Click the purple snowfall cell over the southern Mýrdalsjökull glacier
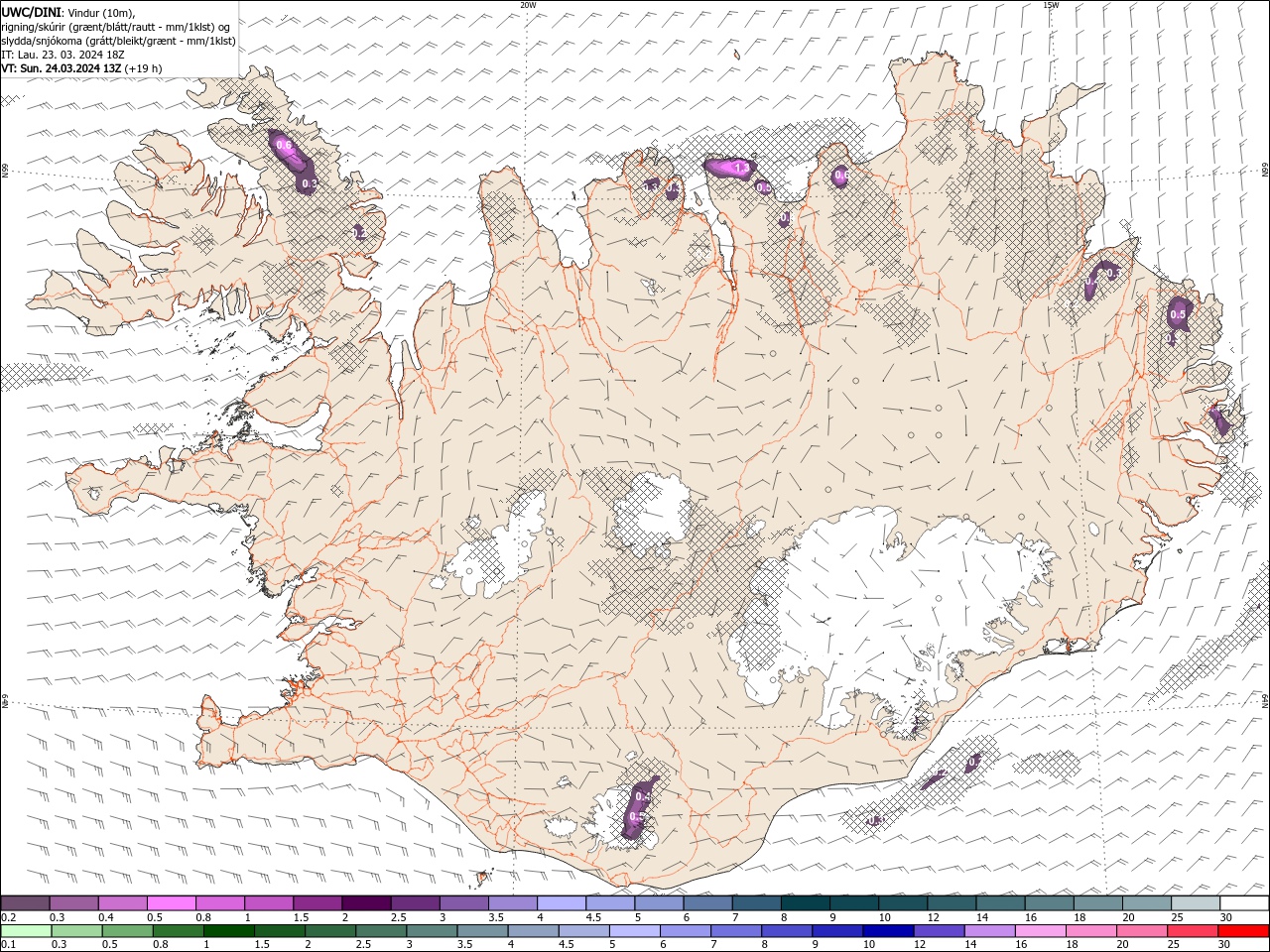Screen dimensions: 1270x952 [640, 807]
